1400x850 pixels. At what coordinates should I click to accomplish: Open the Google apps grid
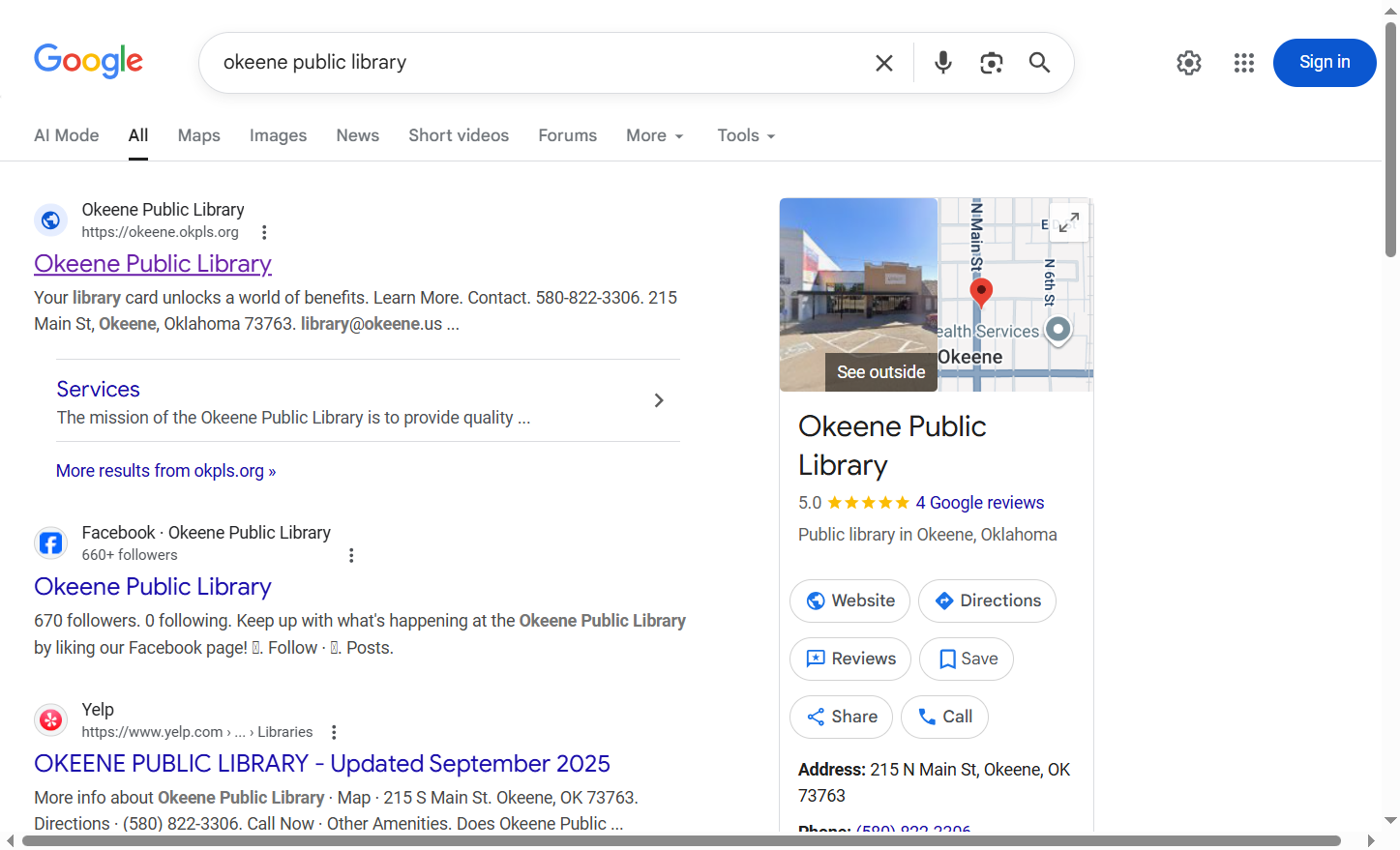pyautogui.click(x=1244, y=63)
